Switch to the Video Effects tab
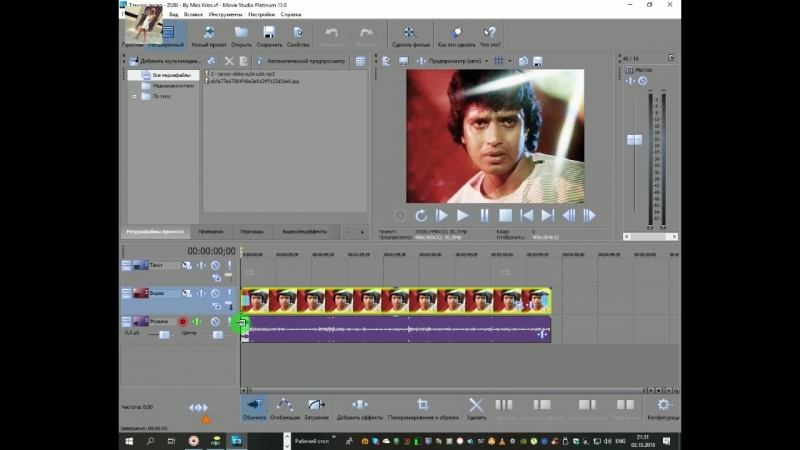This screenshot has height=450, width=800. click(305, 231)
